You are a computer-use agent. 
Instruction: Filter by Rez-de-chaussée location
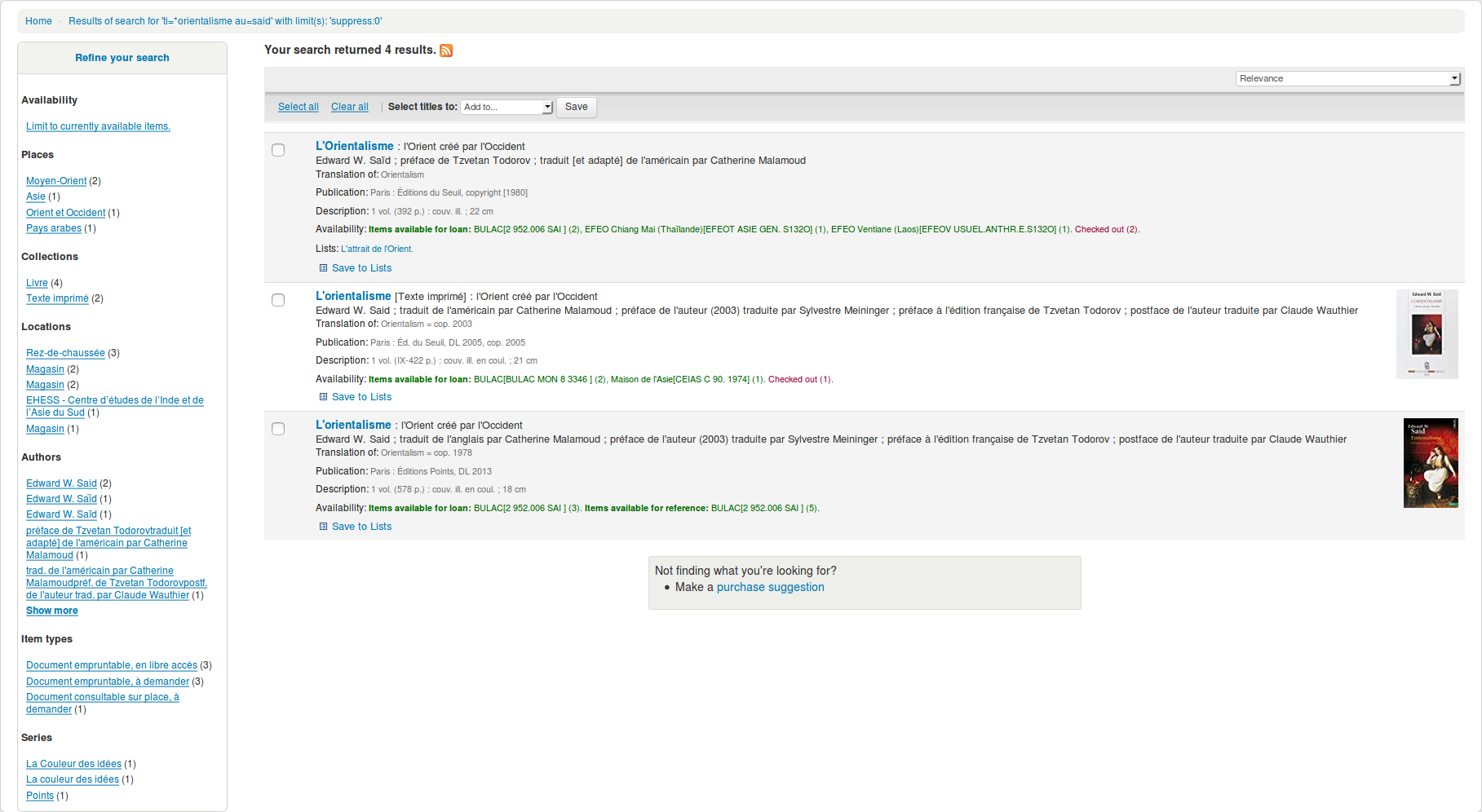[x=65, y=353]
